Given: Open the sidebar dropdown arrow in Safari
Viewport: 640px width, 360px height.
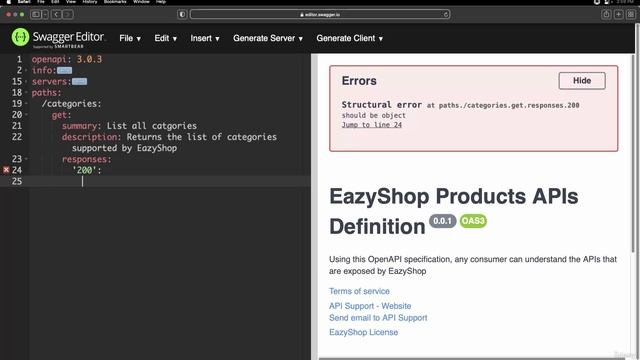Looking at the screenshot, I should pos(45,15).
